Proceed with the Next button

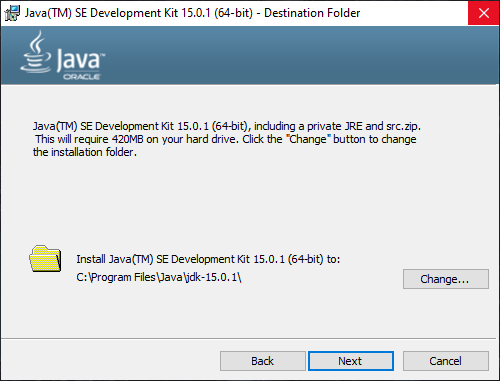[x=351, y=361]
